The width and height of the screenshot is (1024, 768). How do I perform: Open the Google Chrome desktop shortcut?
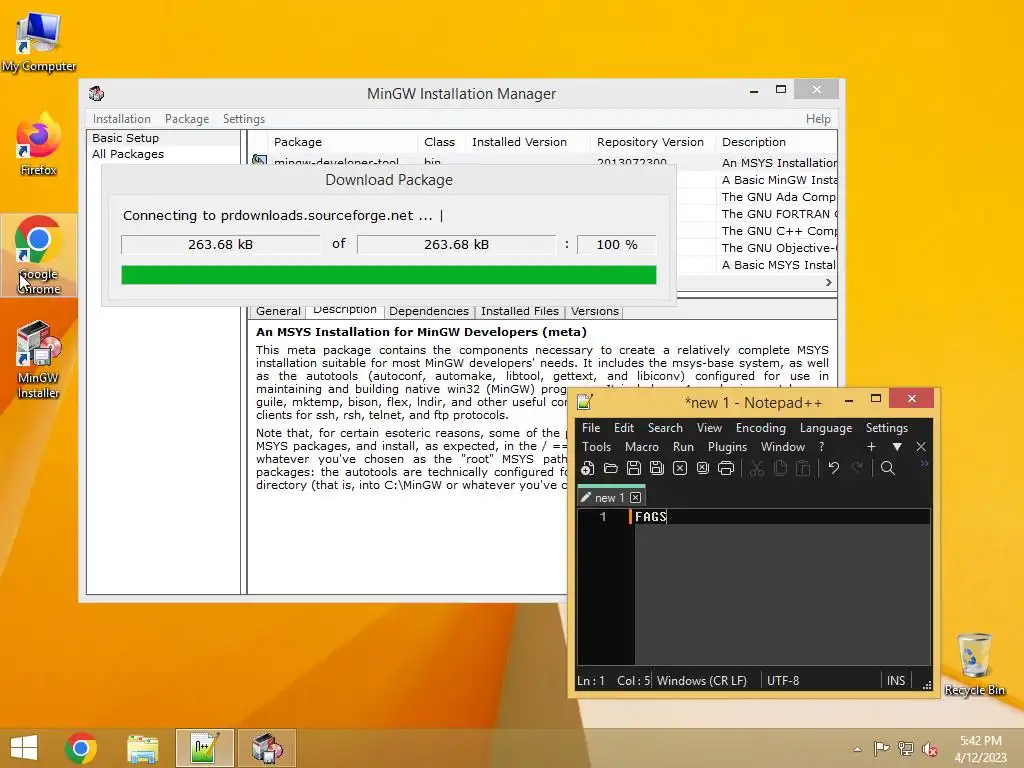[x=39, y=255]
